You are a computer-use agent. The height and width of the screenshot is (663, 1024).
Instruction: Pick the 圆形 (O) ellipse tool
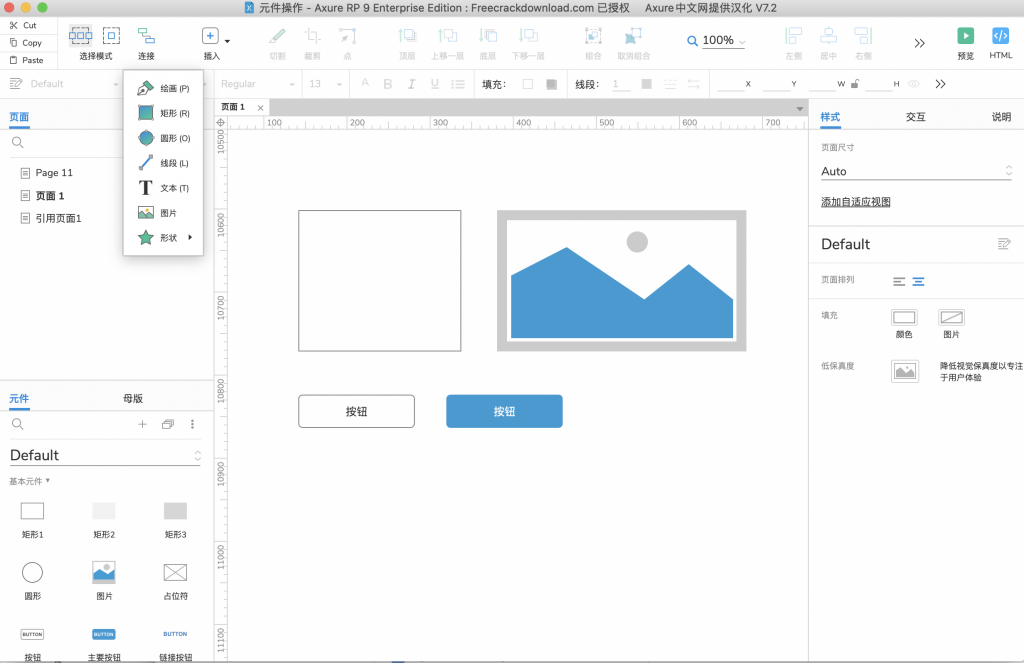(162, 138)
